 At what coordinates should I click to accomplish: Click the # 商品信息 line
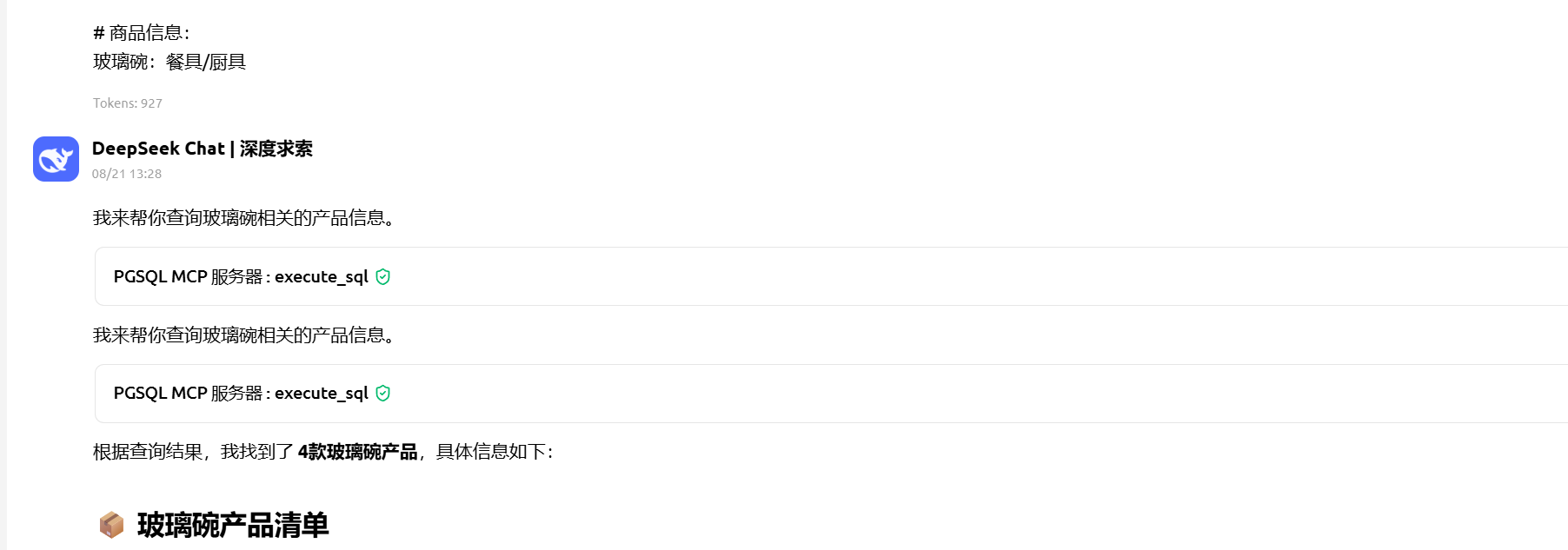click(142, 33)
